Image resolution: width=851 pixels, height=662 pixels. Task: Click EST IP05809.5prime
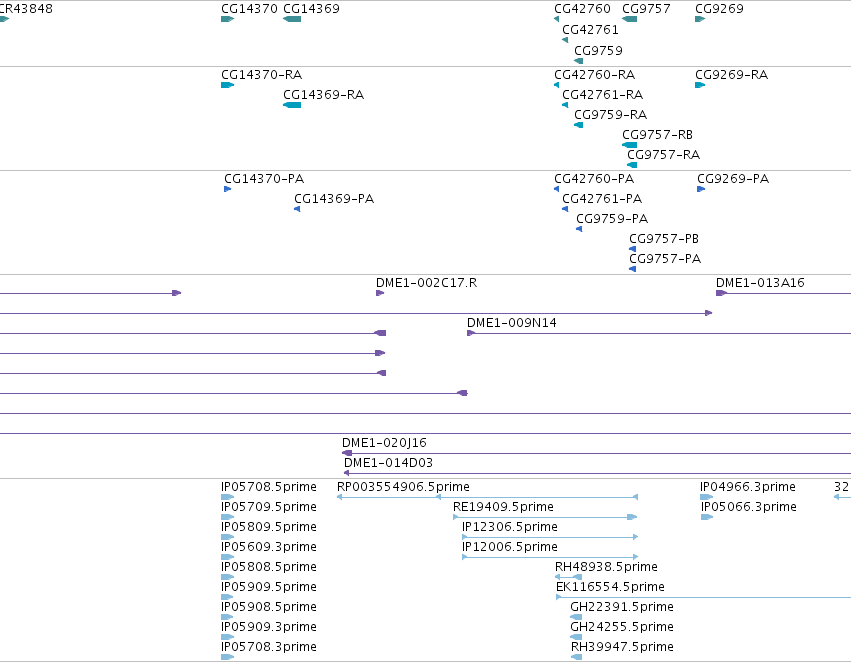[x=227, y=537]
